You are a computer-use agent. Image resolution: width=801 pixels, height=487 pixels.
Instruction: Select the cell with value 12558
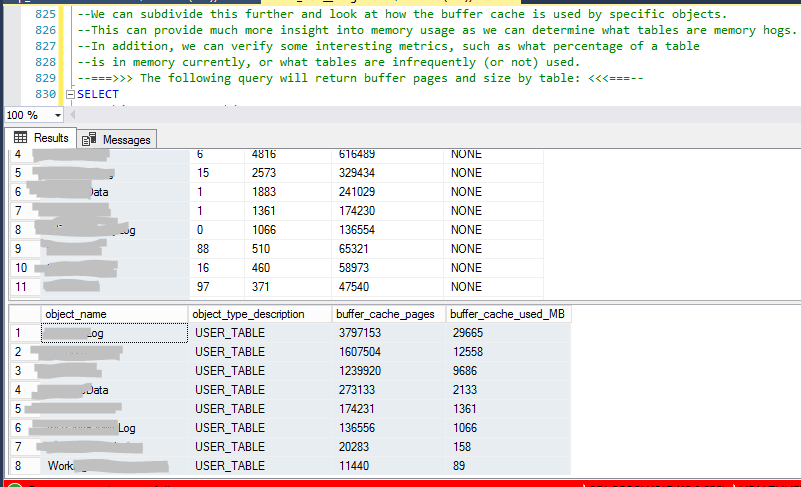pos(508,352)
